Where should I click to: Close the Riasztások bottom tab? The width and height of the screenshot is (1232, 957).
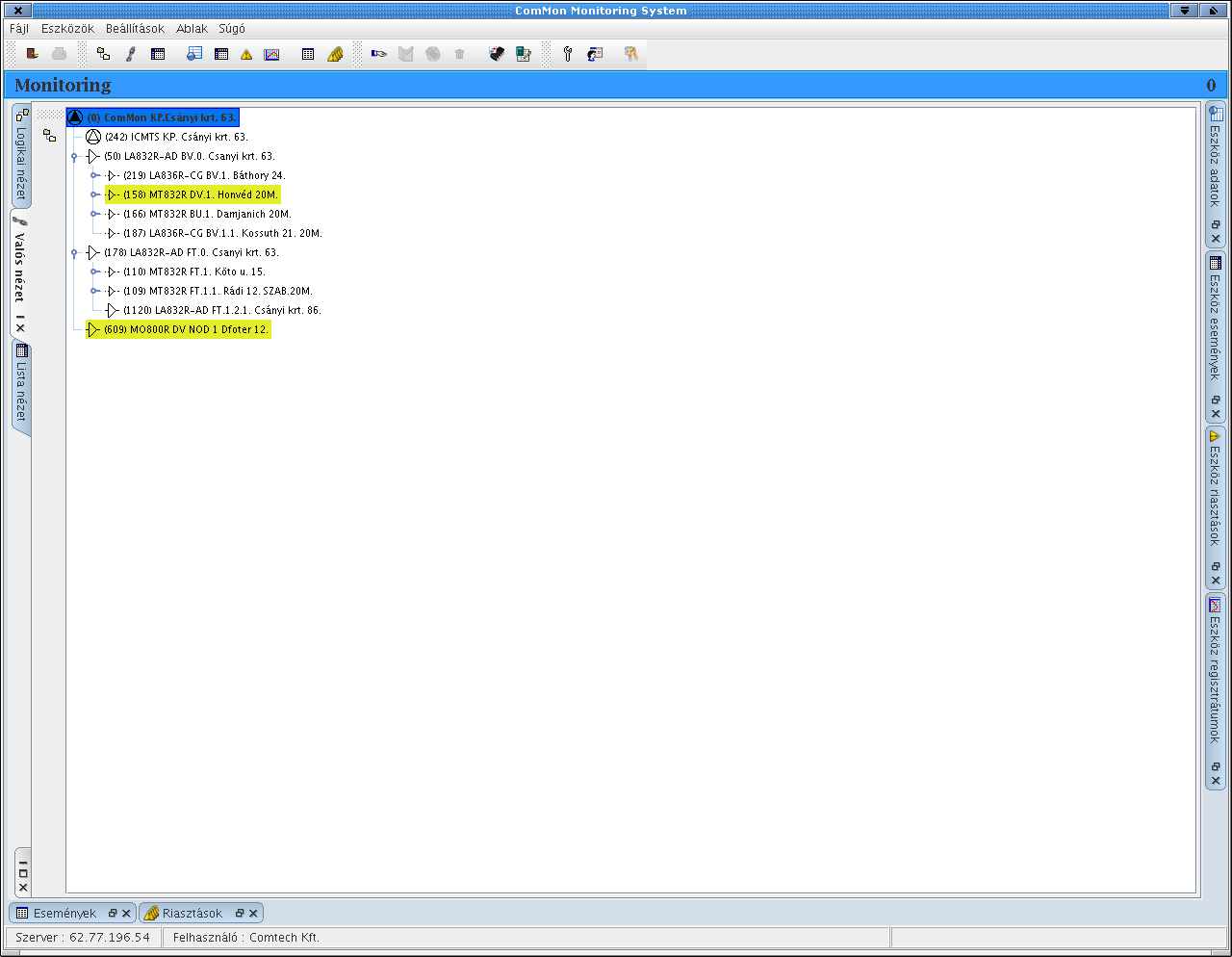(x=253, y=913)
